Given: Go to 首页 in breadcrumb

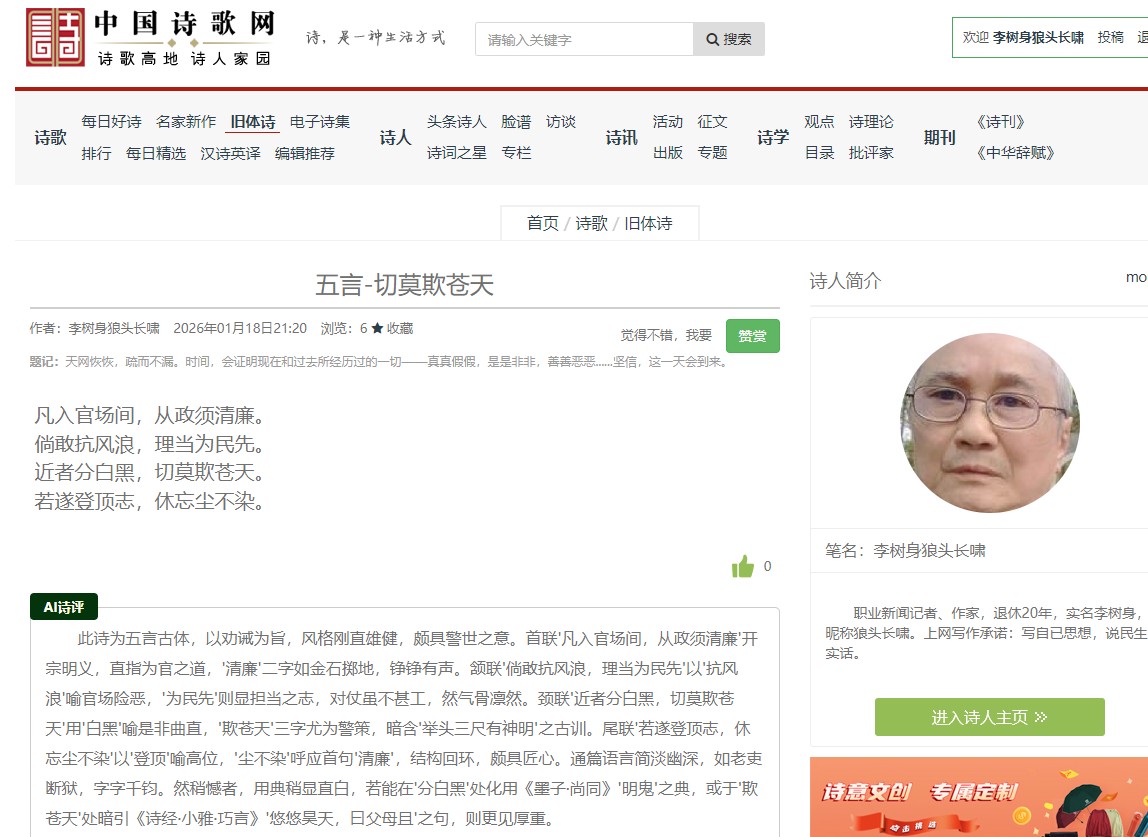Looking at the screenshot, I should coord(543,224).
